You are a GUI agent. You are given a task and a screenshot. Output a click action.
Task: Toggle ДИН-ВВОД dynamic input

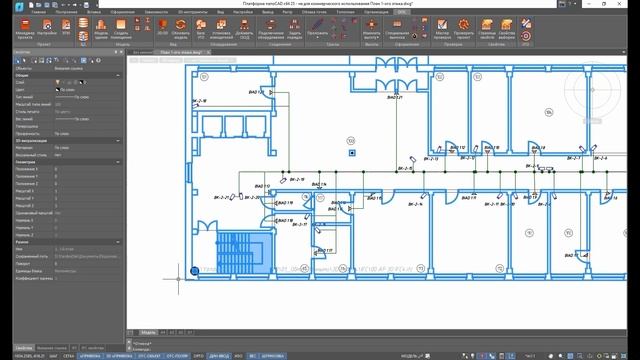click(x=220, y=356)
